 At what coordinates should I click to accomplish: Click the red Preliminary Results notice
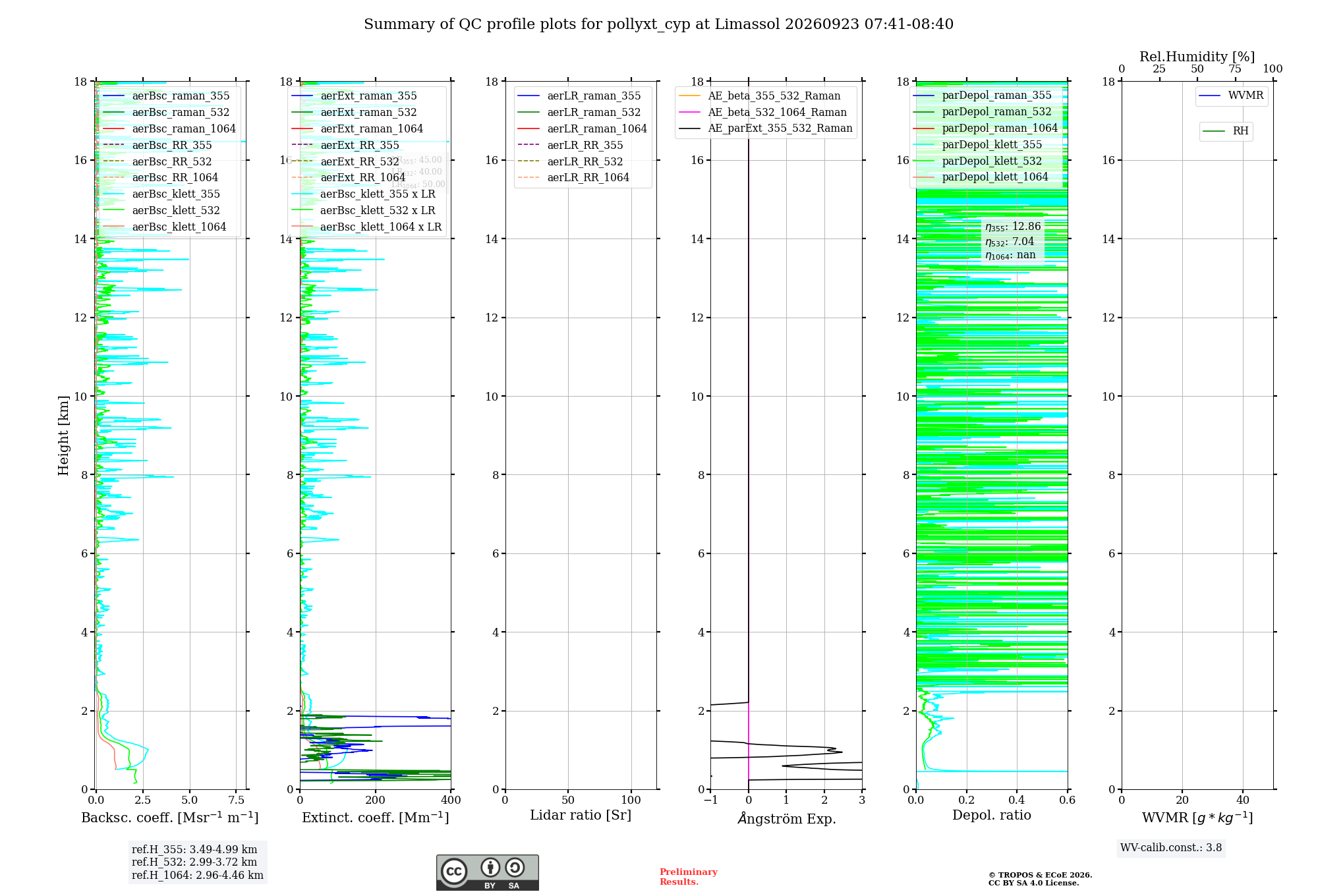689,877
